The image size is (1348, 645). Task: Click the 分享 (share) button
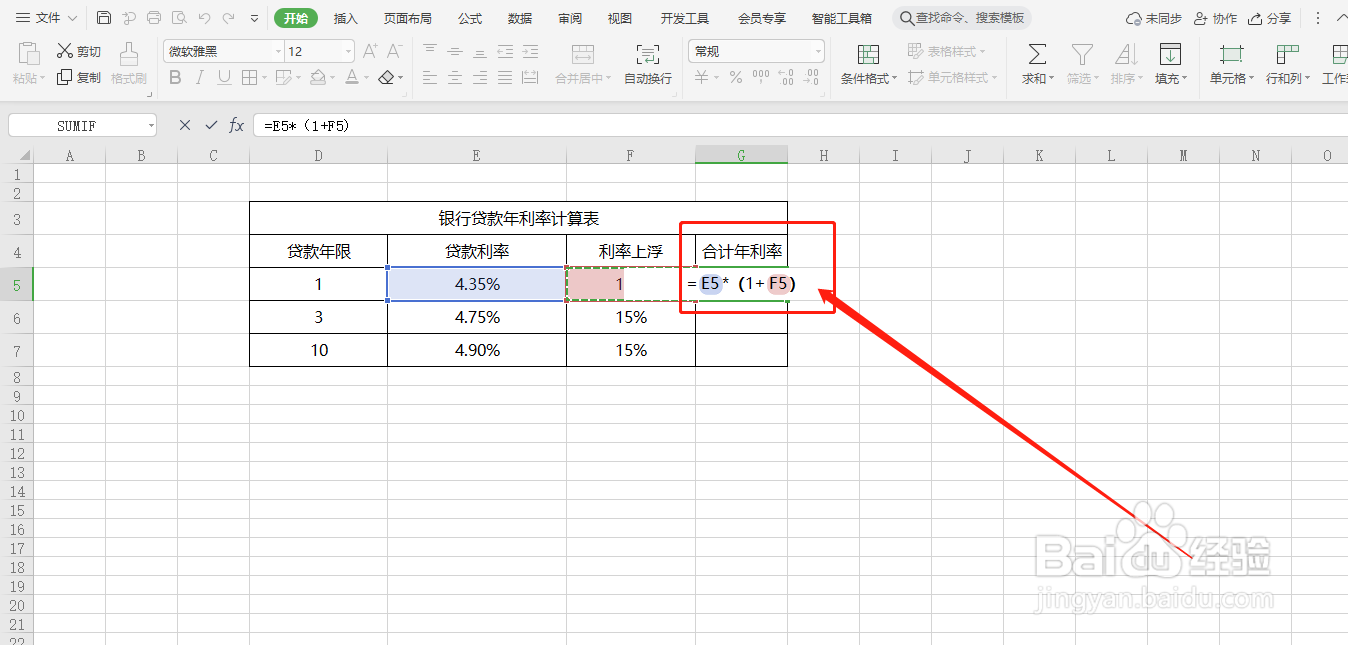click(1272, 16)
